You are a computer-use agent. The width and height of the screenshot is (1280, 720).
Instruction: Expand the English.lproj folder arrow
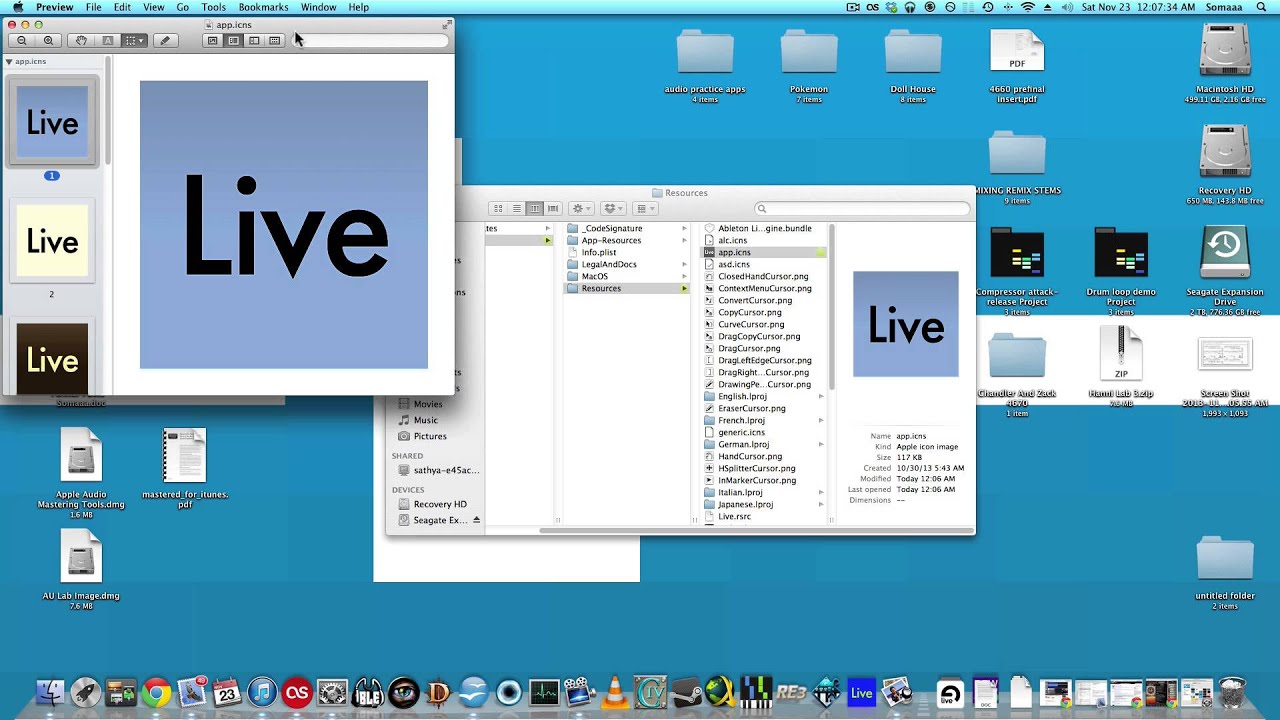(x=821, y=396)
